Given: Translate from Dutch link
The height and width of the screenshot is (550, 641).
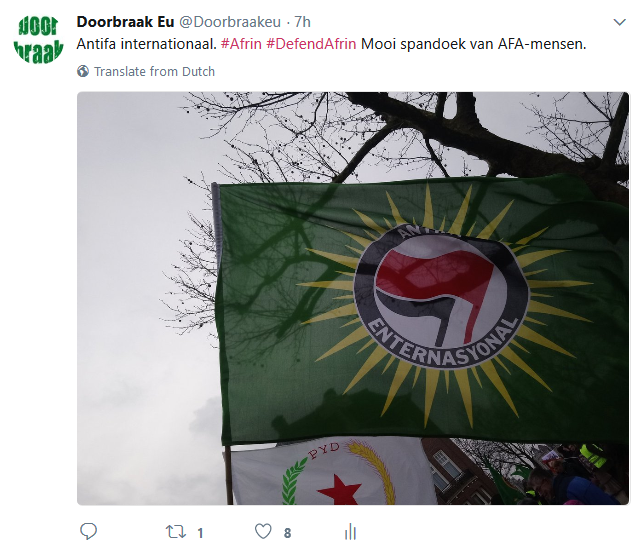Looking at the screenshot, I should (x=154, y=72).
